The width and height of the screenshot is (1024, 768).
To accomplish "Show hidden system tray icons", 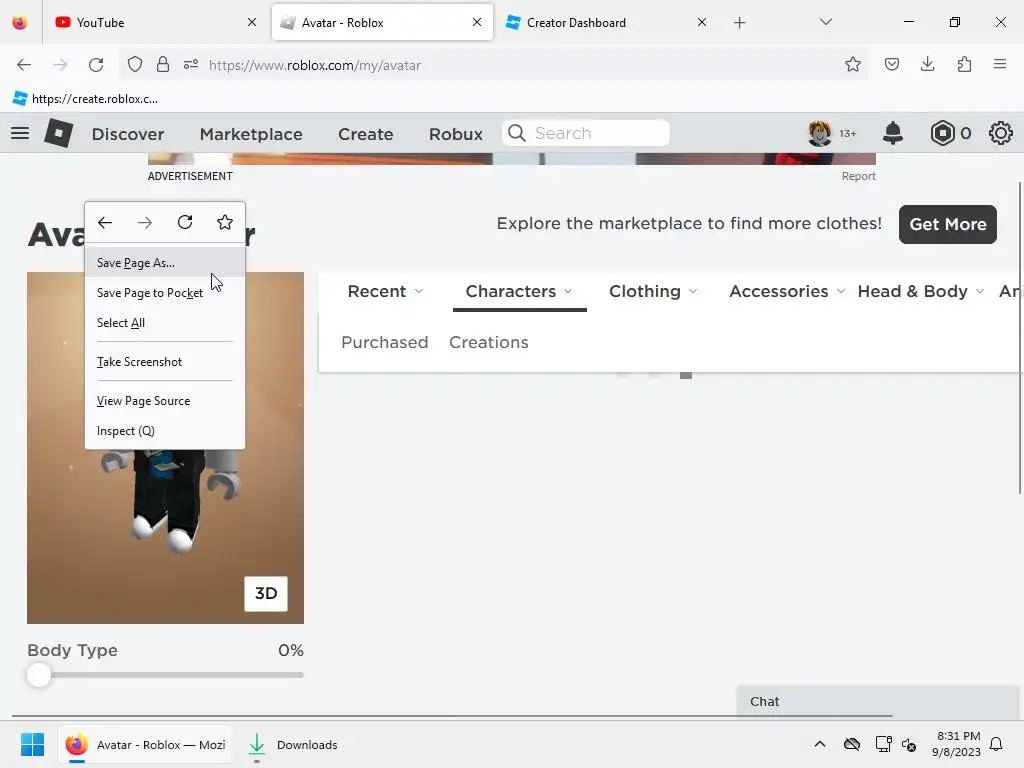I will click(820, 744).
